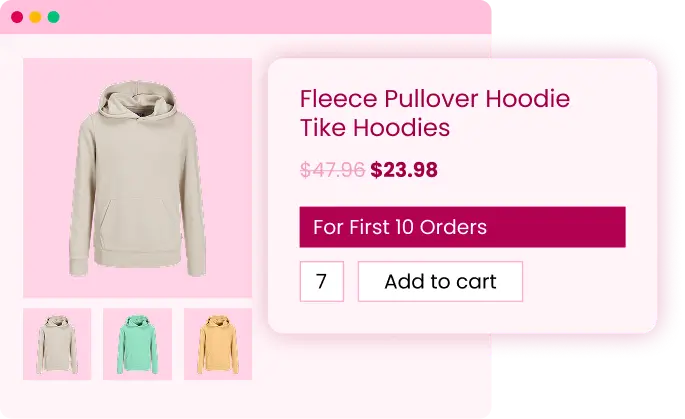The width and height of the screenshot is (685, 419).
Task: Select the yellow hoodie thumbnail
Action: tap(218, 344)
